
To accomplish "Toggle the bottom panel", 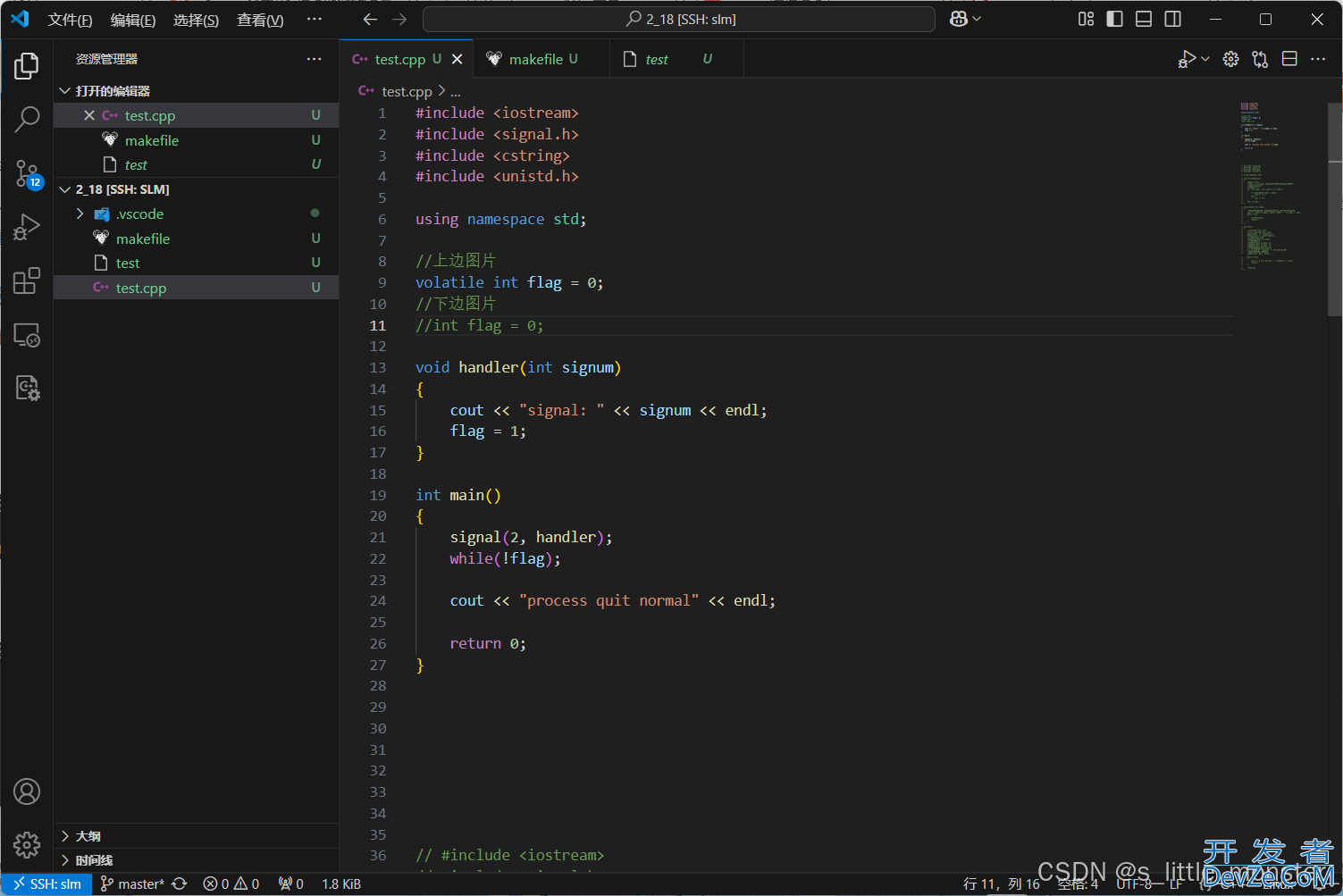I will click(1144, 19).
